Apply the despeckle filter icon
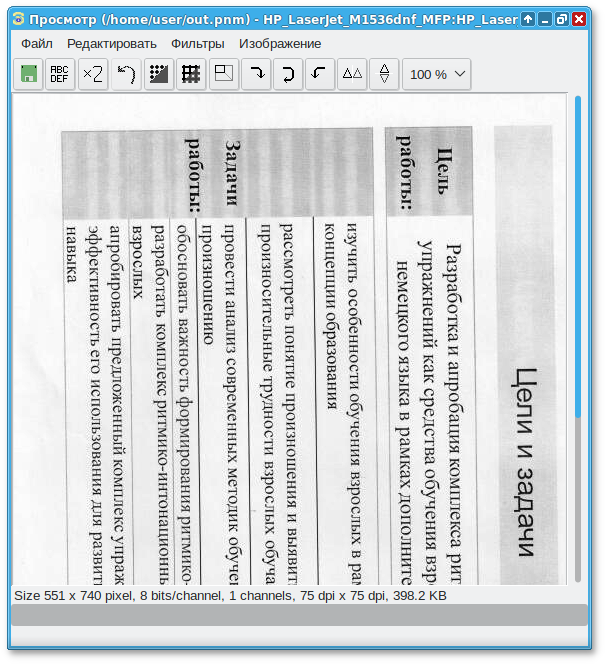The image size is (605, 664). point(159,74)
